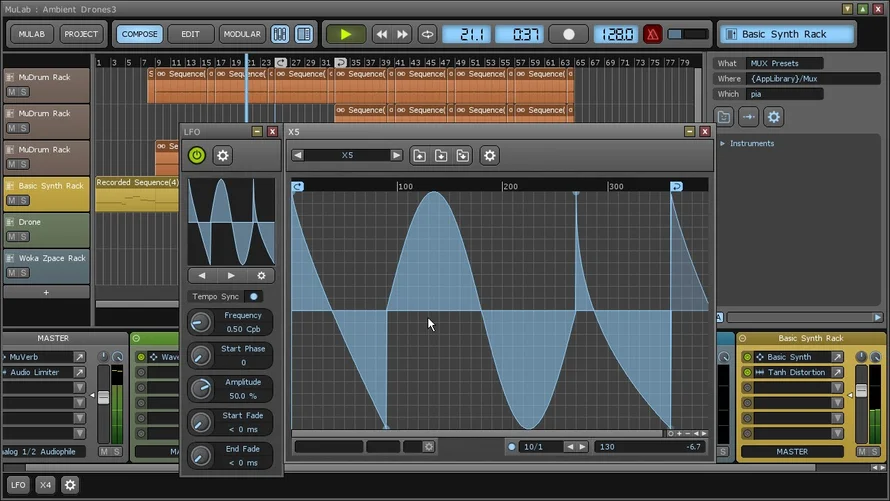Click the PROJECT button

[x=81, y=34]
